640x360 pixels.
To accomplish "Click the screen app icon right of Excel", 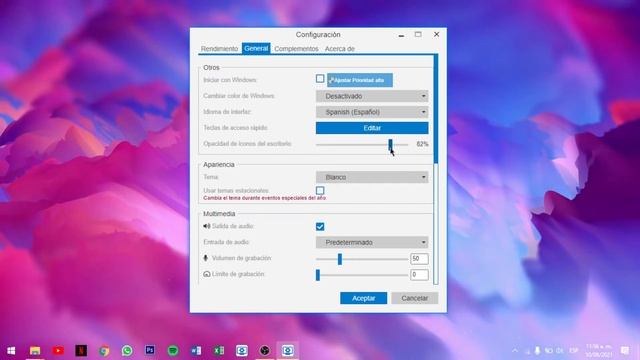I will pos(242,351).
